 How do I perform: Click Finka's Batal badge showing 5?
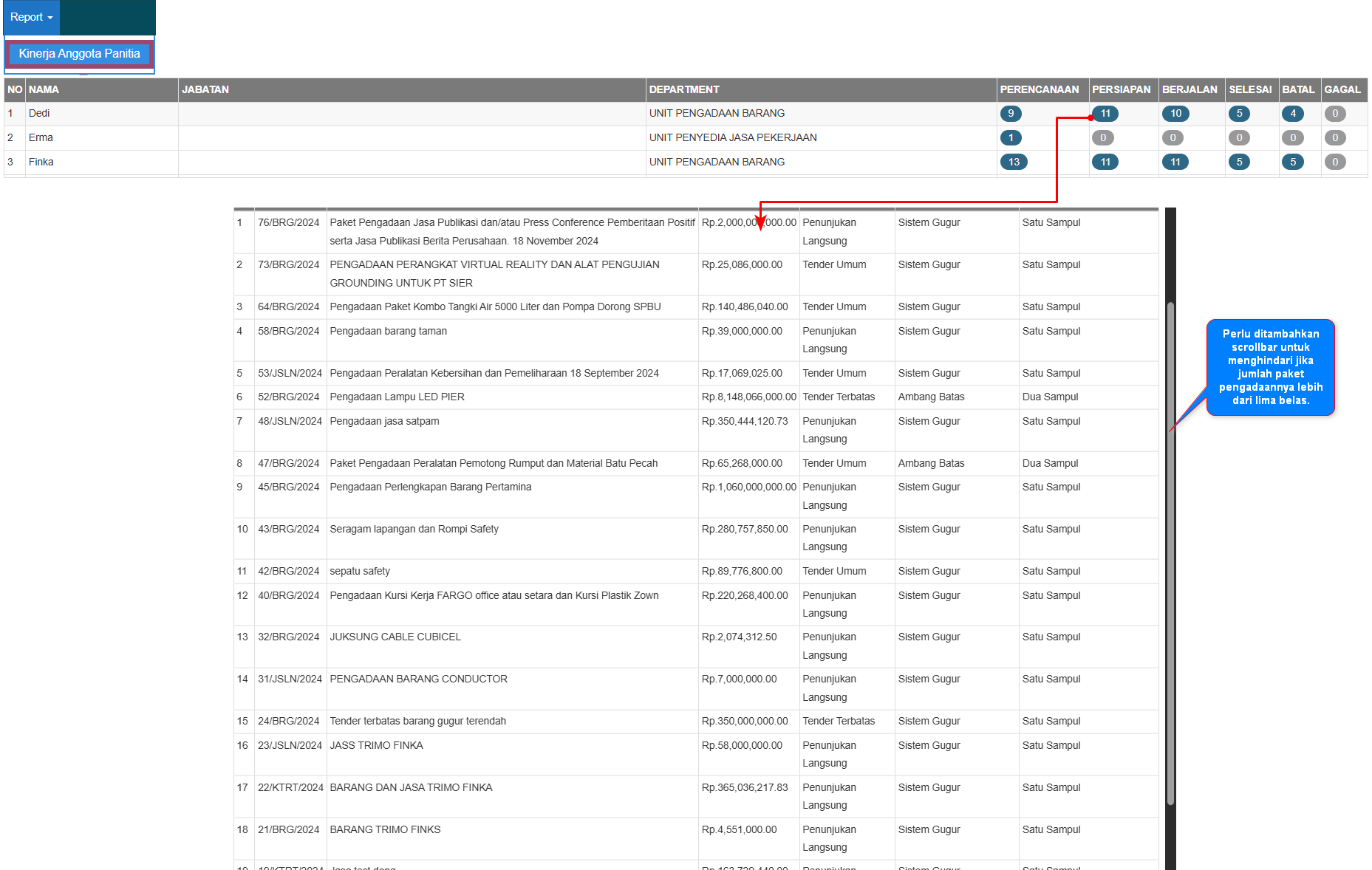1292,162
